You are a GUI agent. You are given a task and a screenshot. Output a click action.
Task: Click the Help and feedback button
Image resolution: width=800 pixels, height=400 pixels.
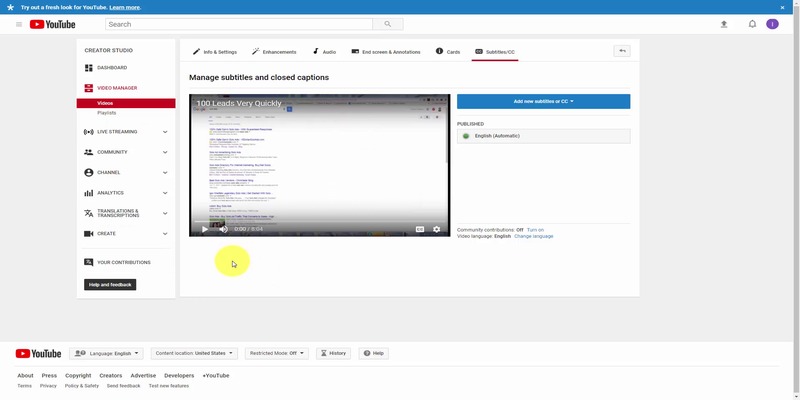point(110,285)
